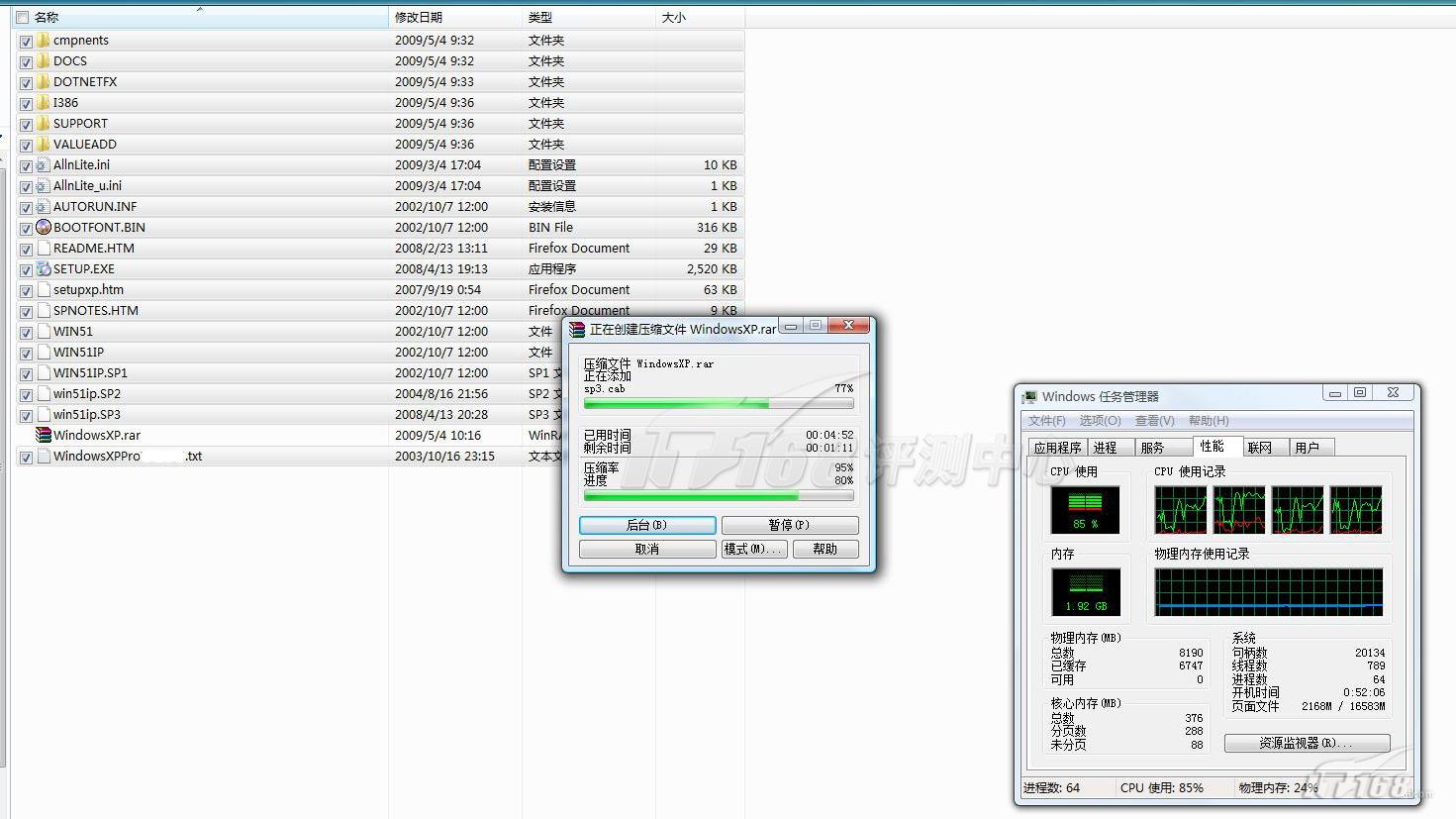The image size is (1456, 819).
Task: Click the overall 进度 progress bar
Action: pos(718,496)
